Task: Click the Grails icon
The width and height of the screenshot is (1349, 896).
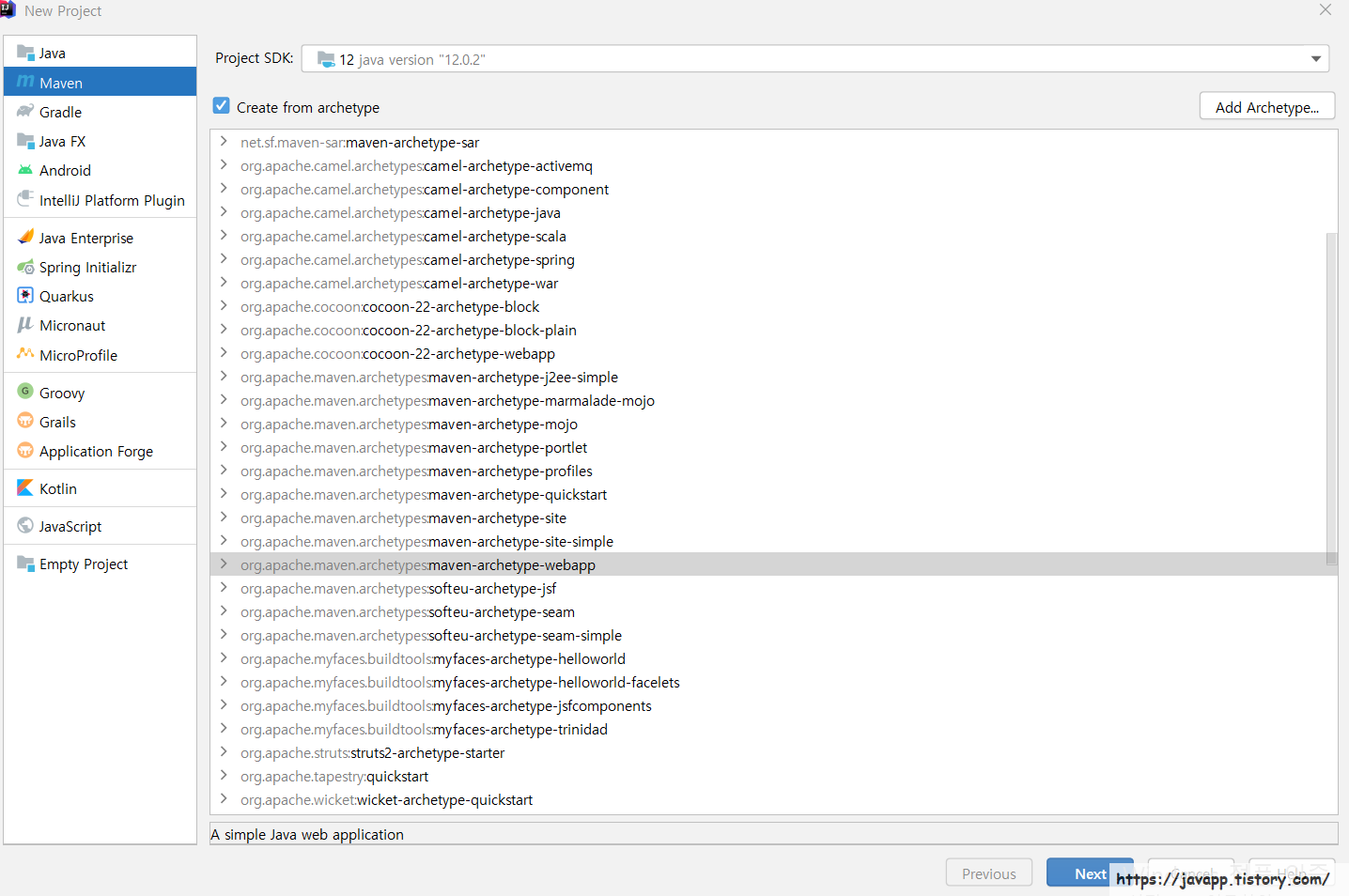Action: coord(25,421)
